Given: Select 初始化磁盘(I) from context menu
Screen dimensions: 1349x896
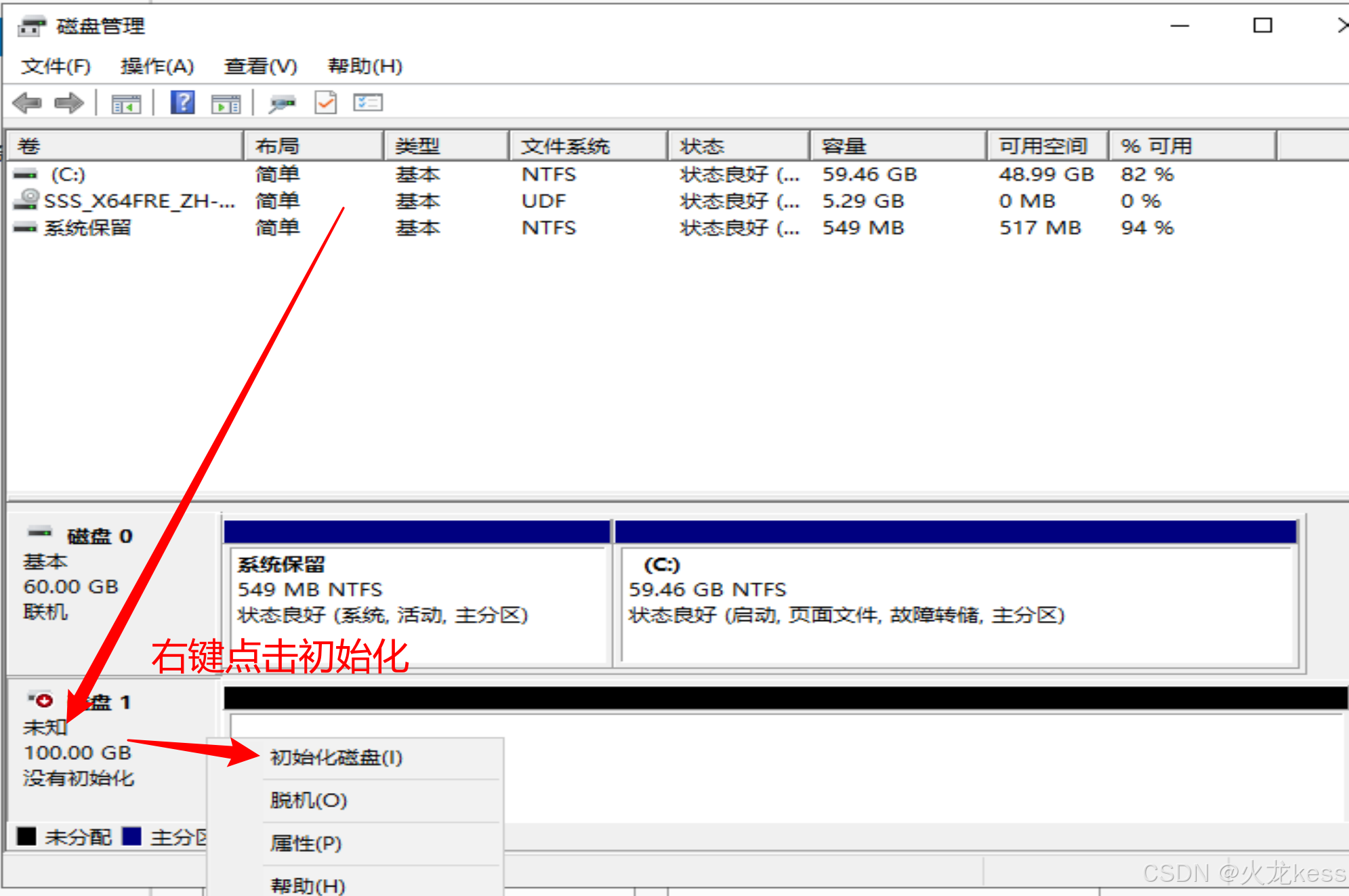Looking at the screenshot, I should tap(336, 757).
